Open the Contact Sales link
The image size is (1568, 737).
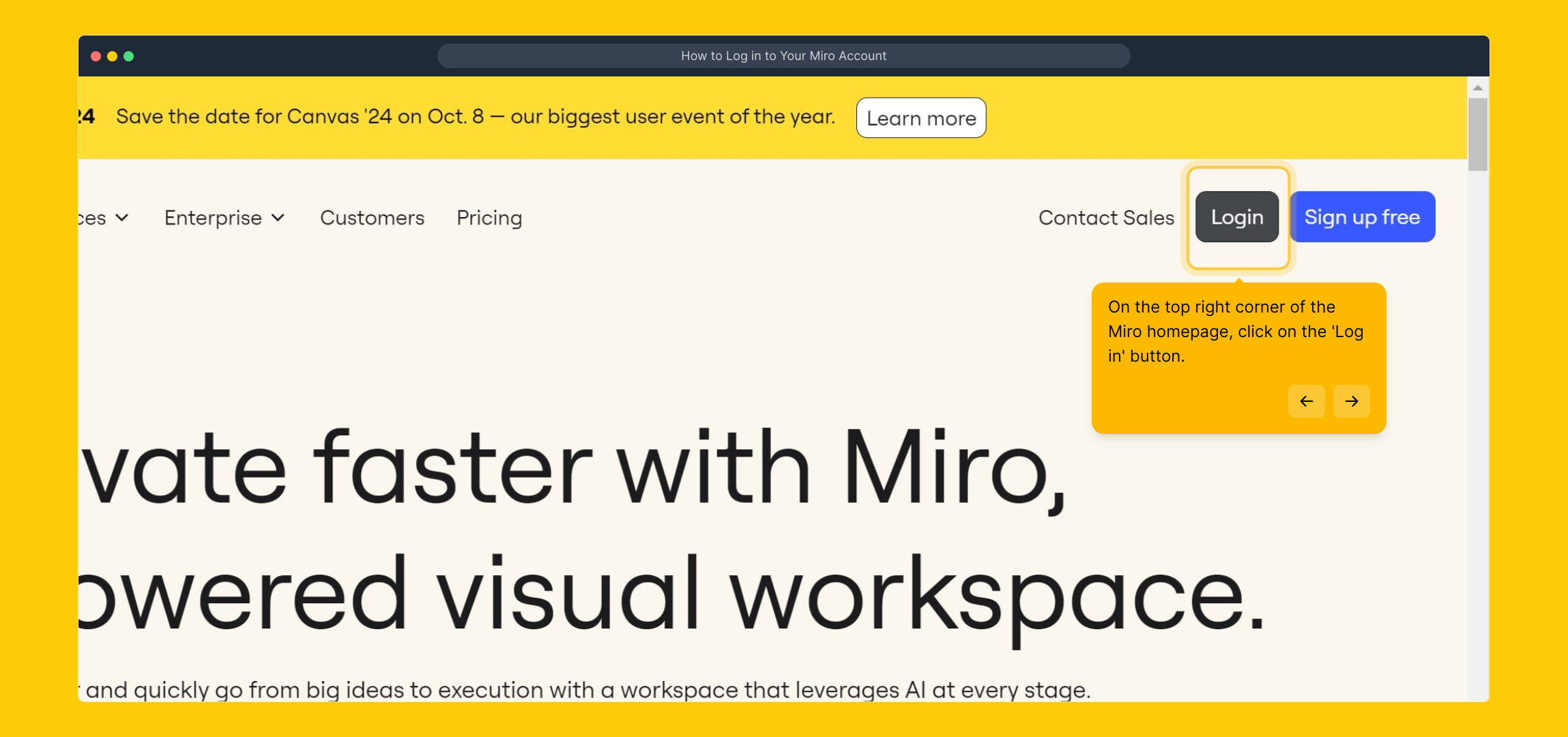click(x=1106, y=218)
